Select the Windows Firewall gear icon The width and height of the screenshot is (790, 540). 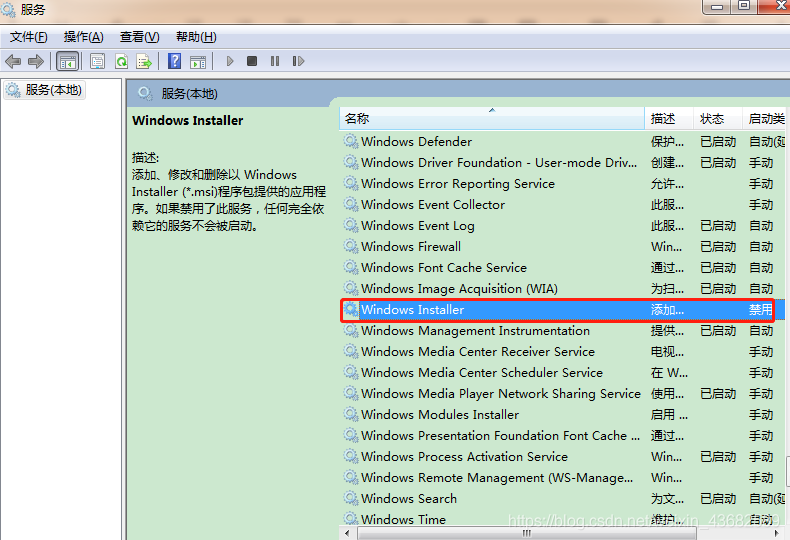[x=351, y=246]
